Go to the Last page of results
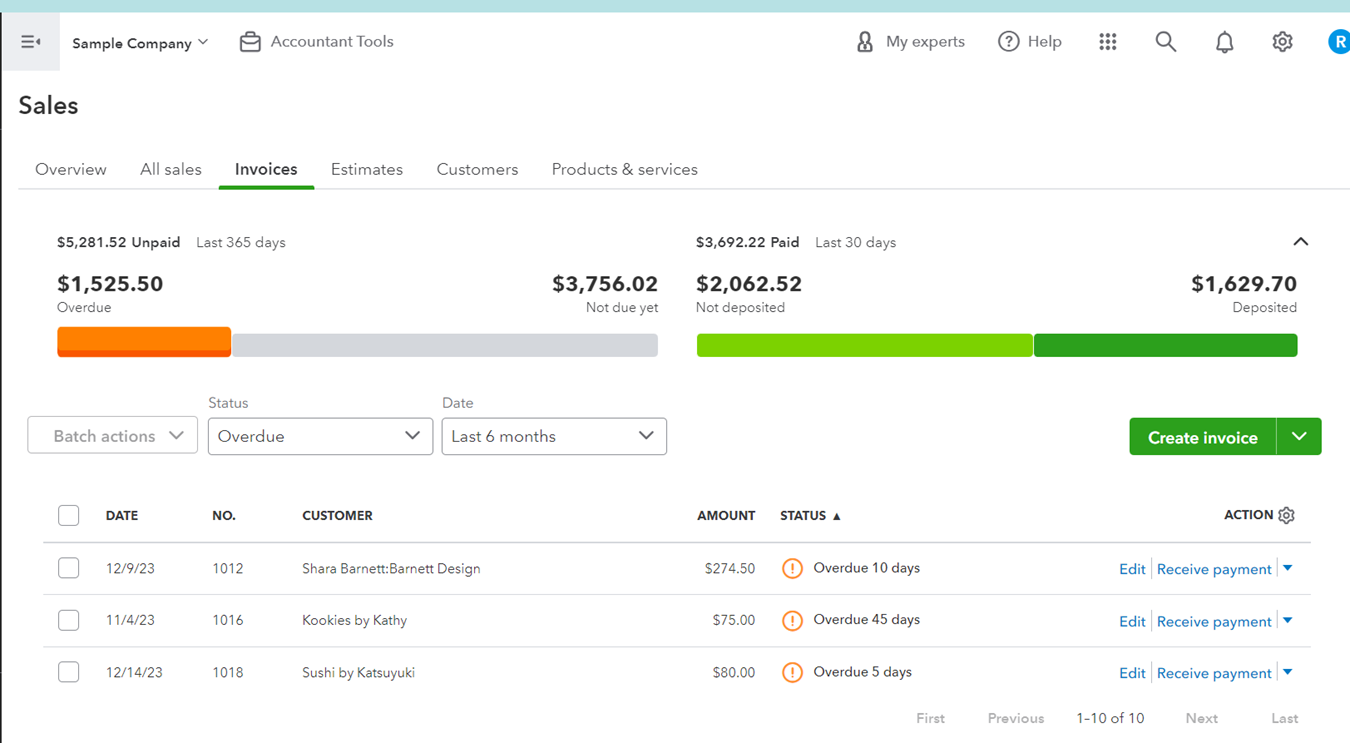Viewport: 1350px width, 743px height. point(1285,718)
